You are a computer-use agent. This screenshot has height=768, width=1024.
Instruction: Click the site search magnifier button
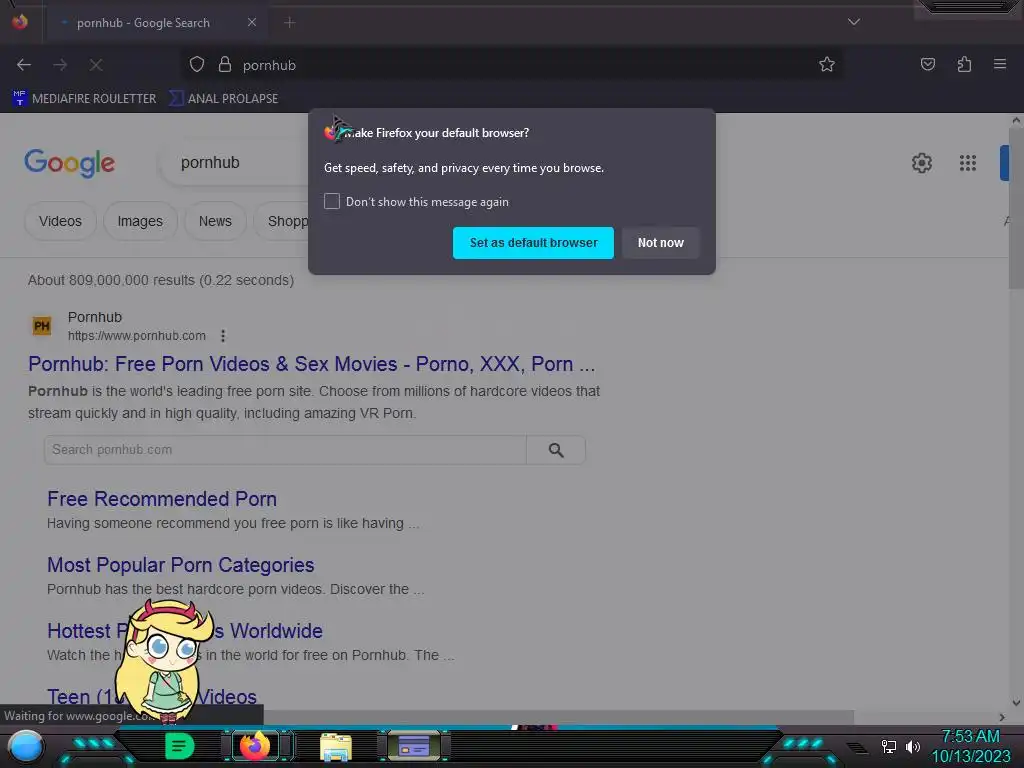point(556,450)
